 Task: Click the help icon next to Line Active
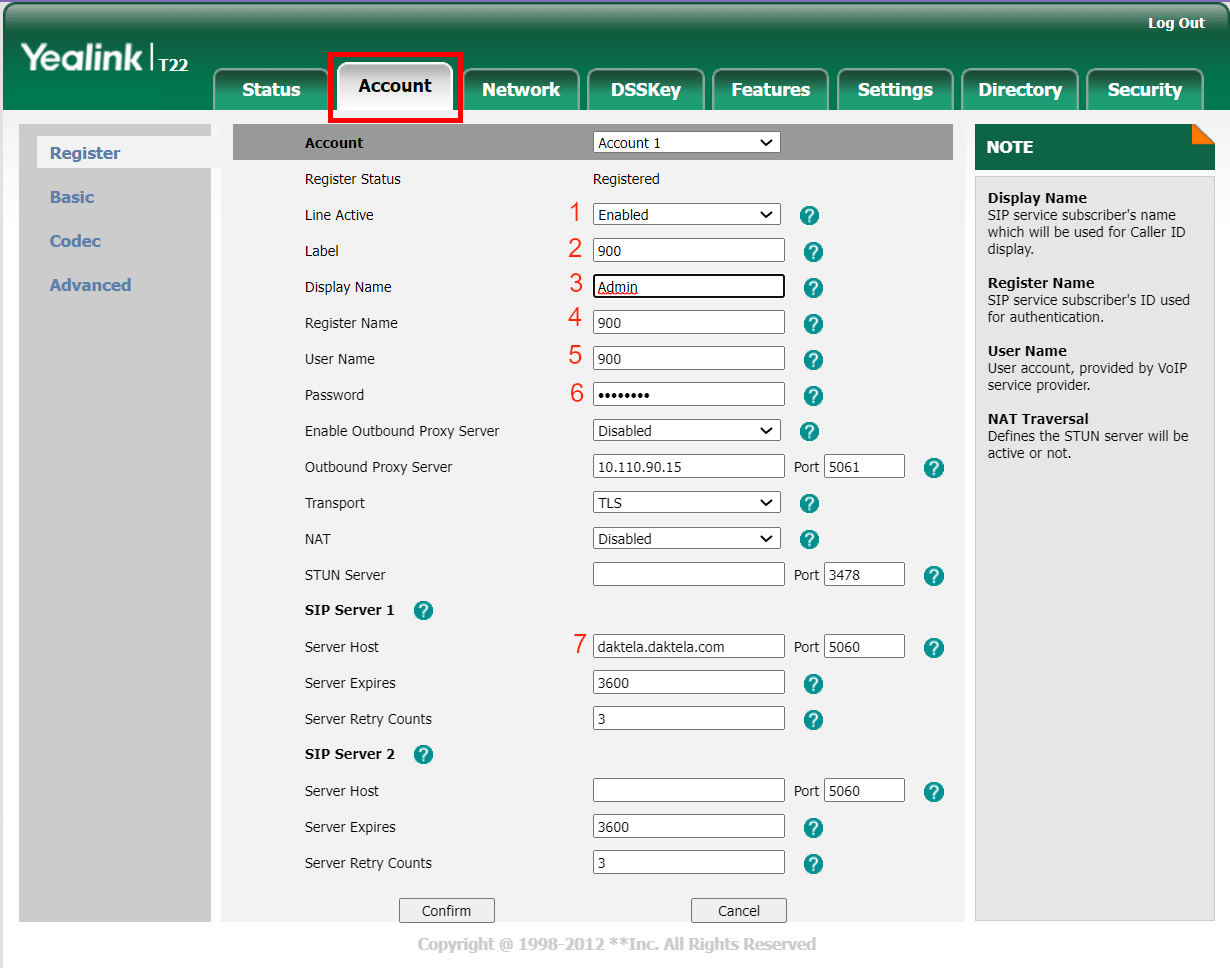[x=810, y=215]
